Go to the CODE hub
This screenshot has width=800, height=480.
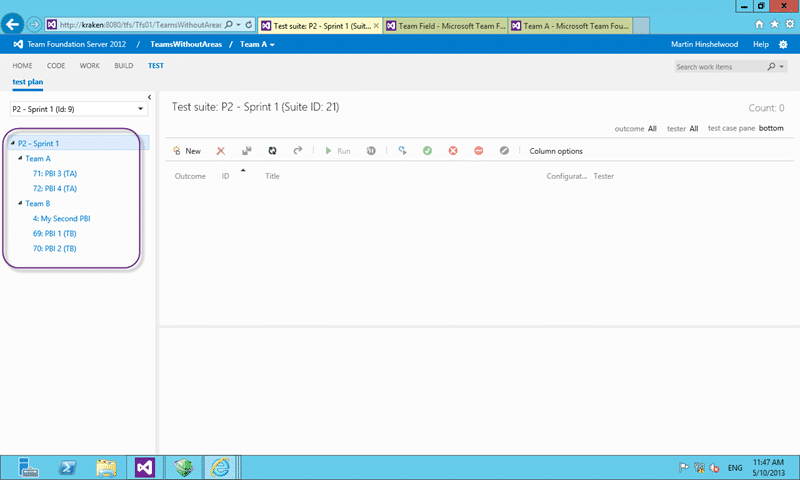click(x=56, y=66)
